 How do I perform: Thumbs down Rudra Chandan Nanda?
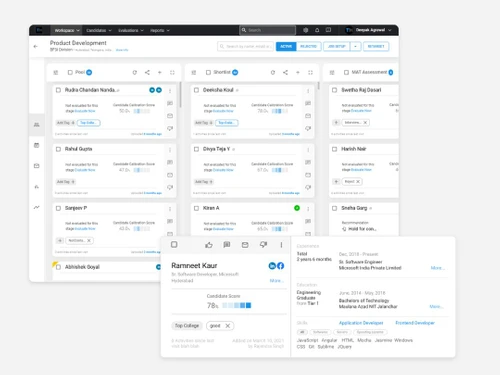[170, 128]
